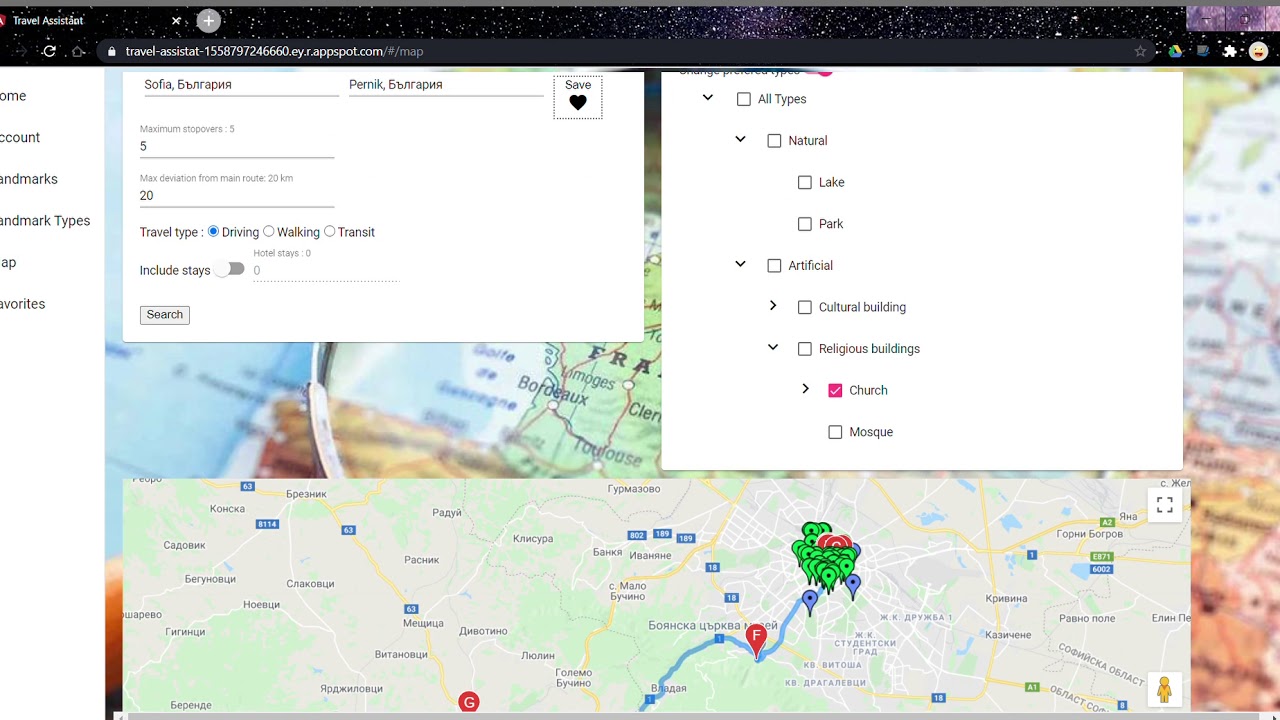Click the Горни Богров label on map
The height and width of the screenshot is (720, 1280).
[x=1090, y=534]
